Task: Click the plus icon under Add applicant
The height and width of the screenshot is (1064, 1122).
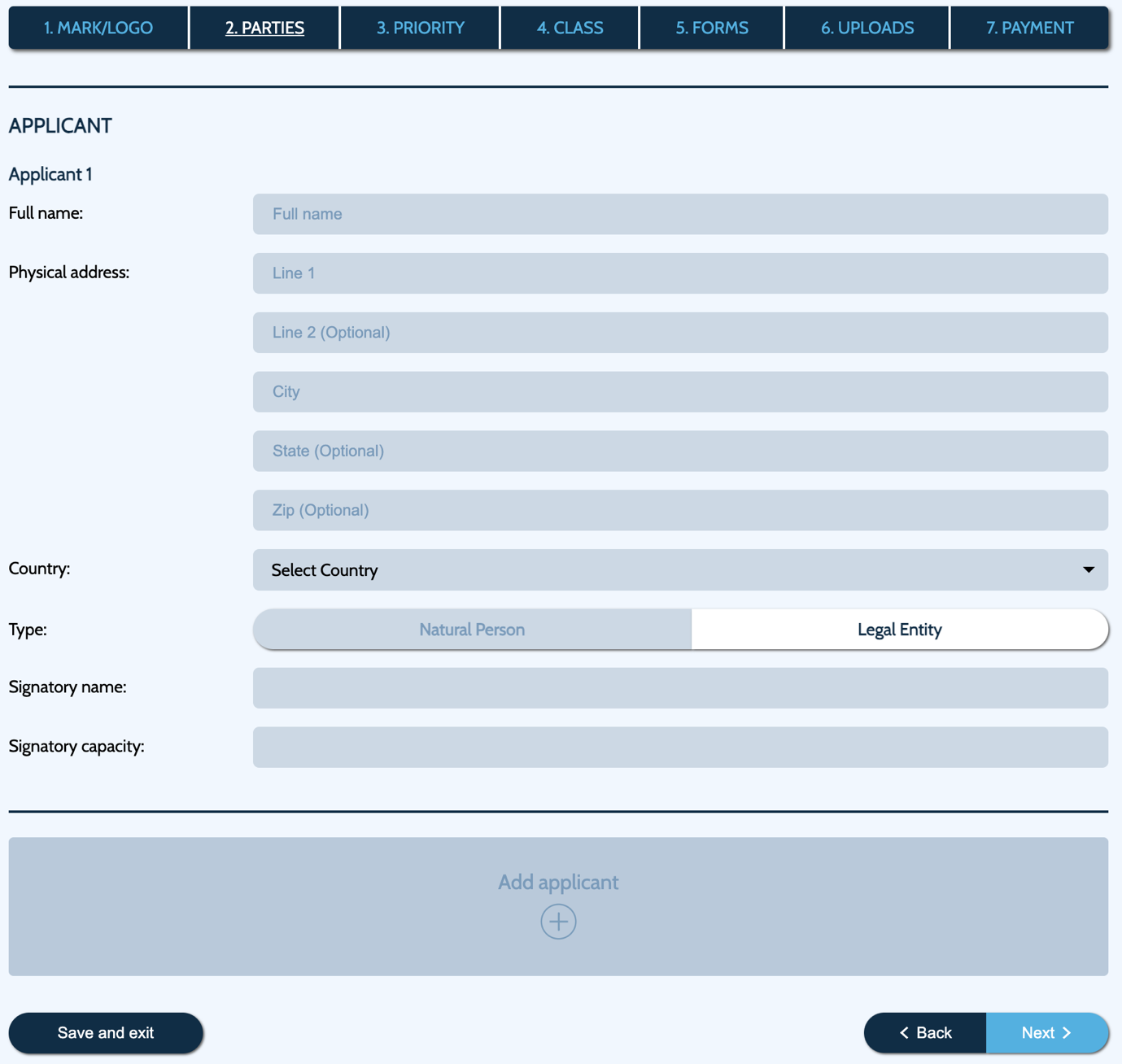Action: click(558, 922)
